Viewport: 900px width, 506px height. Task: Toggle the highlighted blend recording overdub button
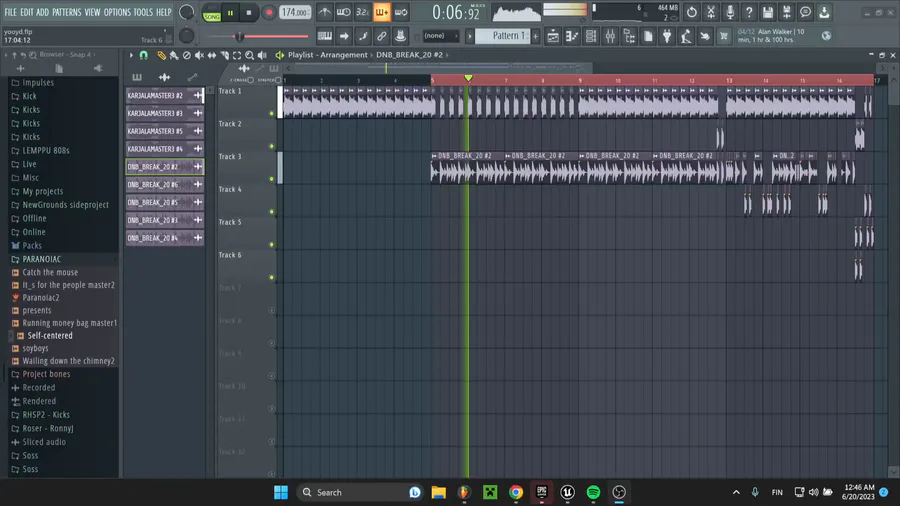click(382, 12)
